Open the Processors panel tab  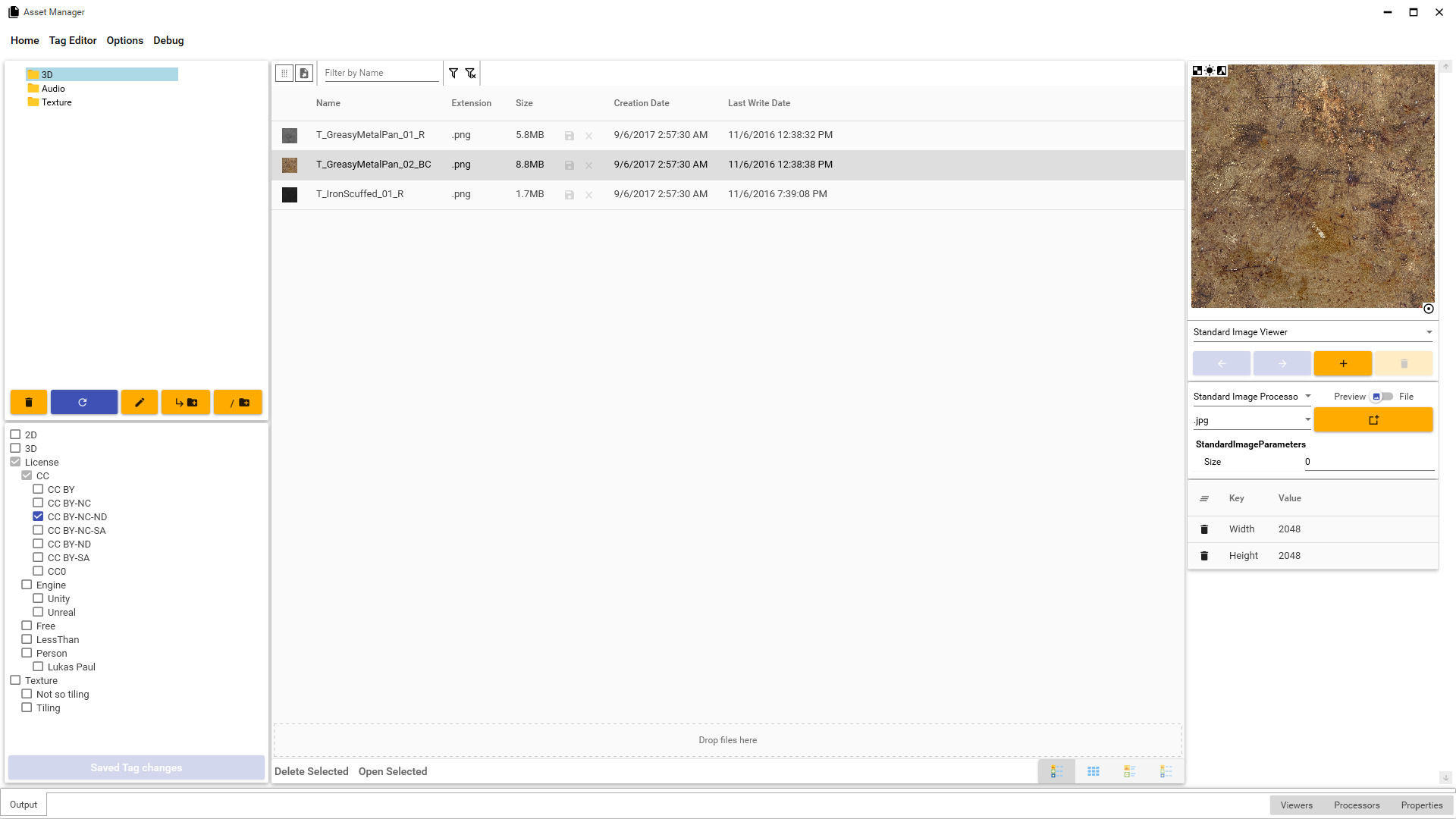click(x=1357, y=805)
